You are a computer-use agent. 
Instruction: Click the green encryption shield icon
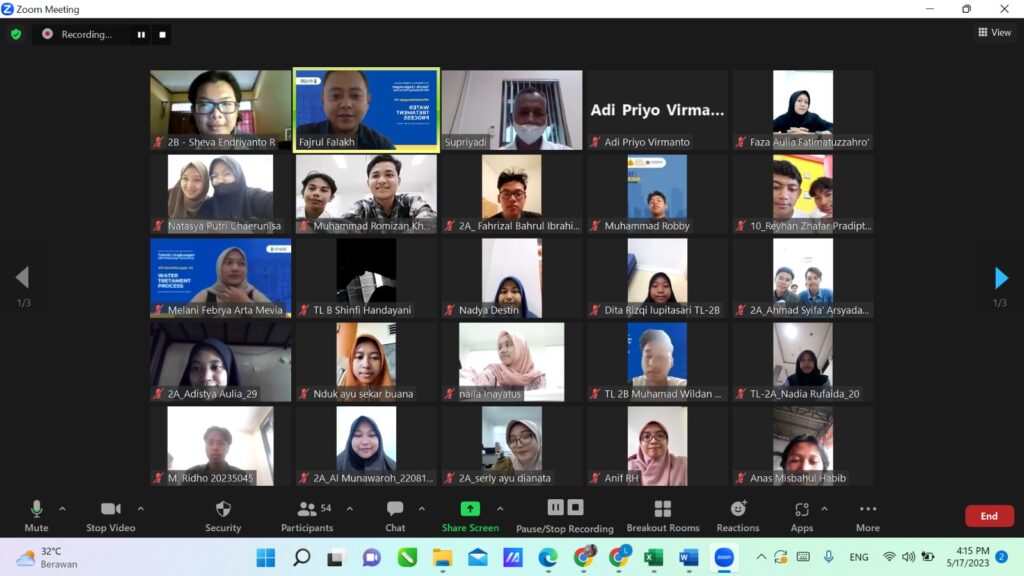(16, 34)
